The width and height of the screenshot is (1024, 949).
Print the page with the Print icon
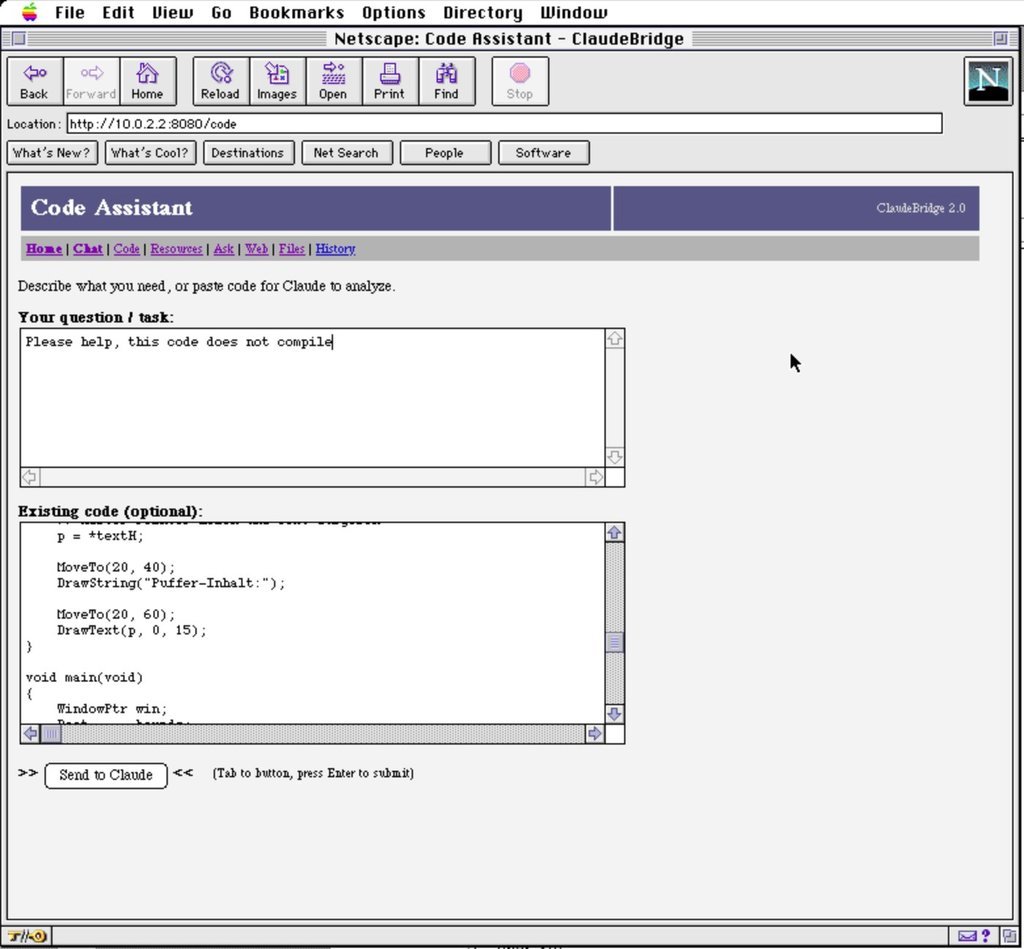[390, 81]
